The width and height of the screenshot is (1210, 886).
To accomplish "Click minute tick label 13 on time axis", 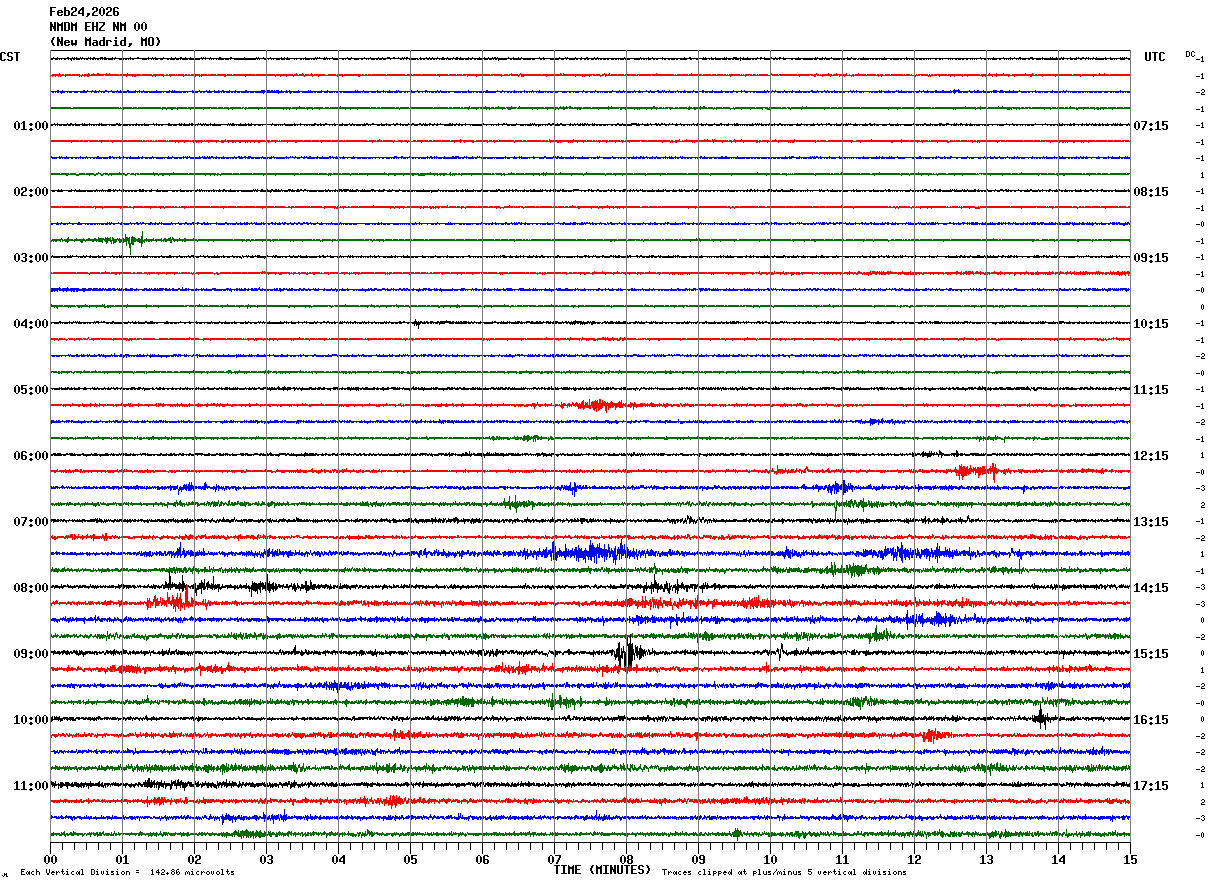I will click(x=986, y=859).
